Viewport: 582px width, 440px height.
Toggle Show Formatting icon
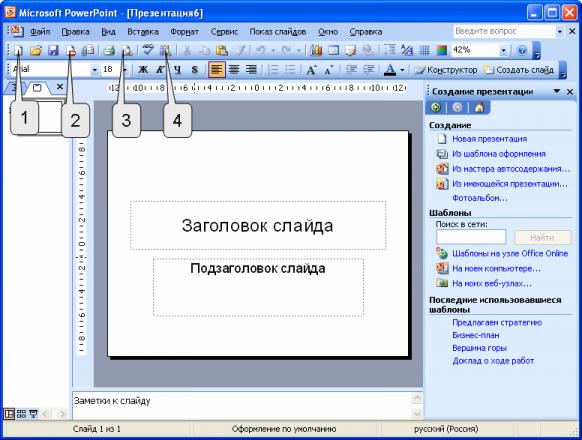[x=407, y=50]
